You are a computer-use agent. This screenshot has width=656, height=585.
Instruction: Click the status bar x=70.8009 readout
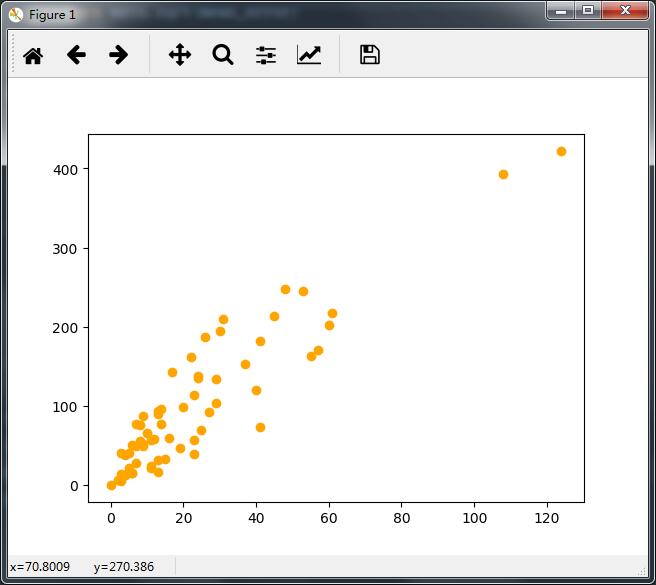(x=40, y=567)
